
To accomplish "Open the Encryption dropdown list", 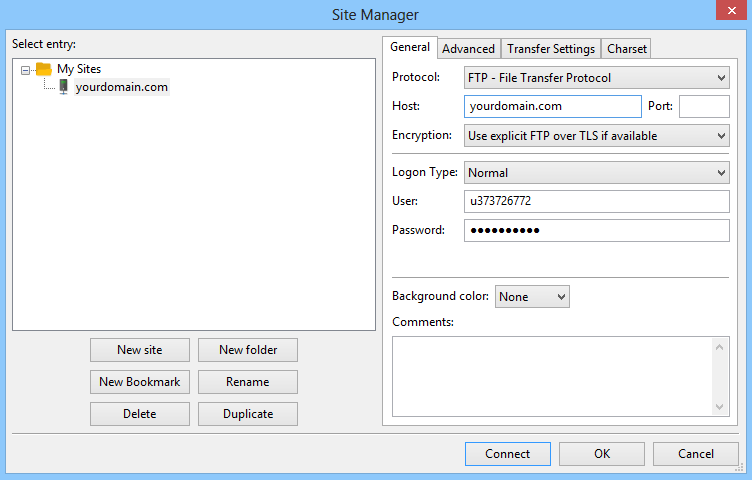I will tap(597, 135).
